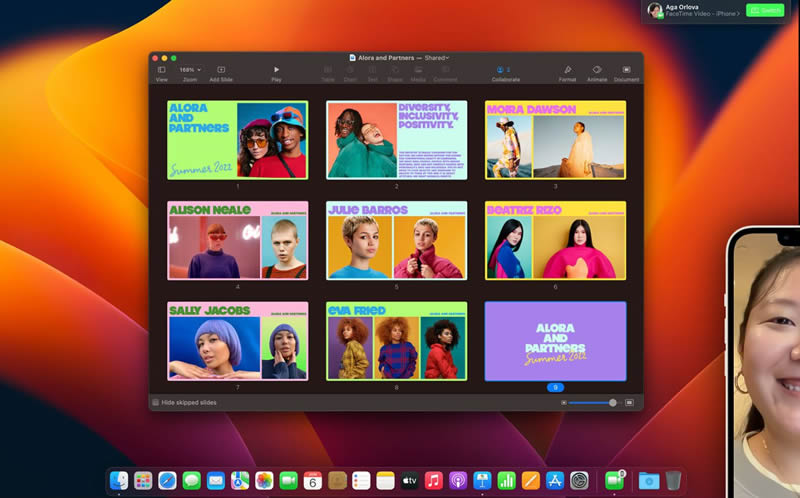
Task: Click the Aga Orlova name in notification
Action: (682, 7)
